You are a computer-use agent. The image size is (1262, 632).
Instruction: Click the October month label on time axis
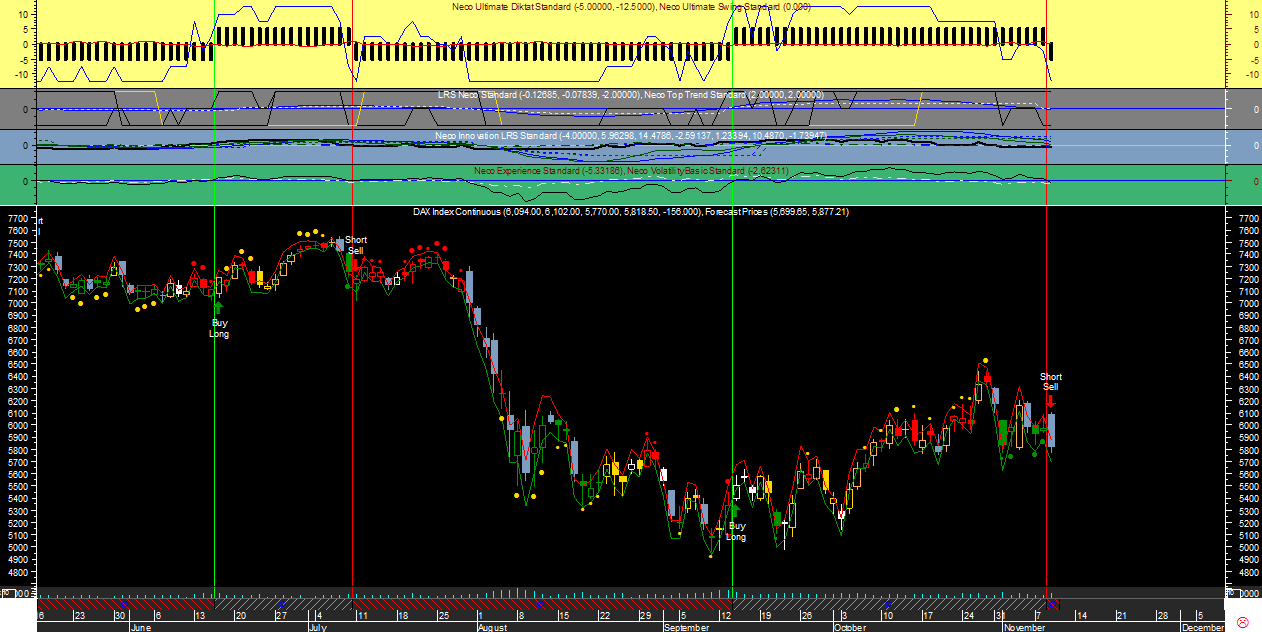click(849, 628)
